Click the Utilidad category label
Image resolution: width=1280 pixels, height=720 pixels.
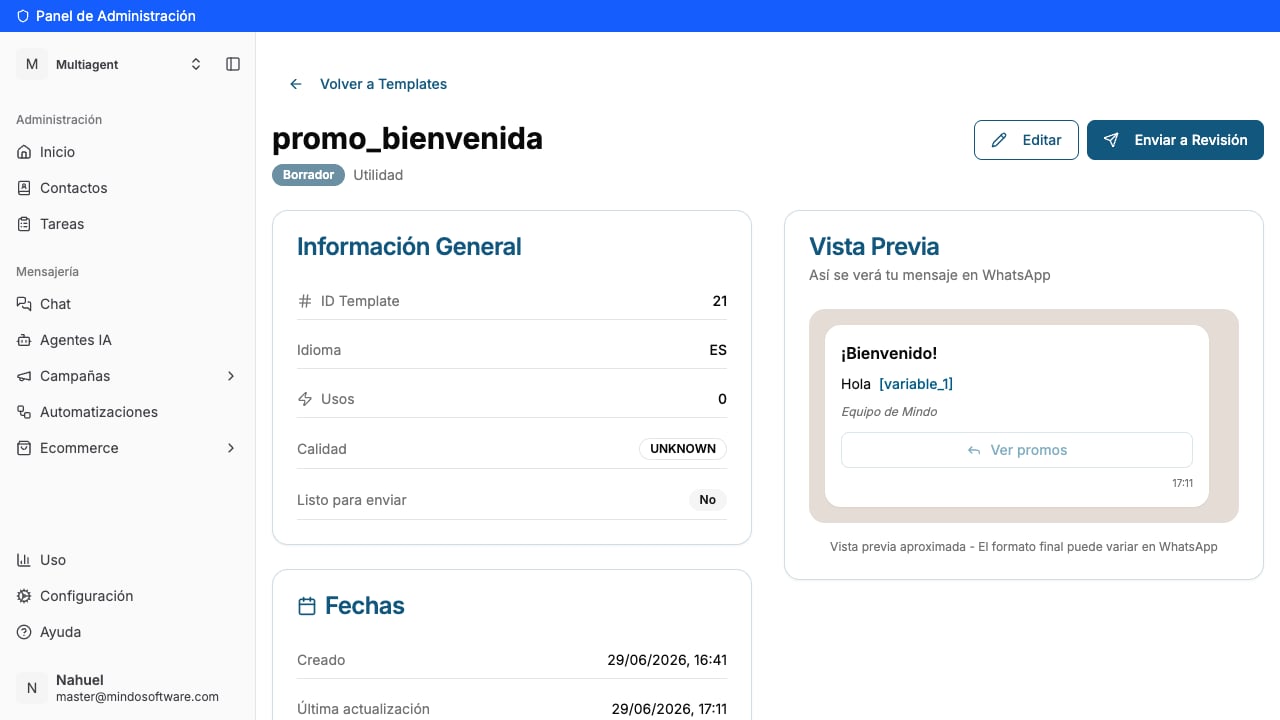point(378,175)
